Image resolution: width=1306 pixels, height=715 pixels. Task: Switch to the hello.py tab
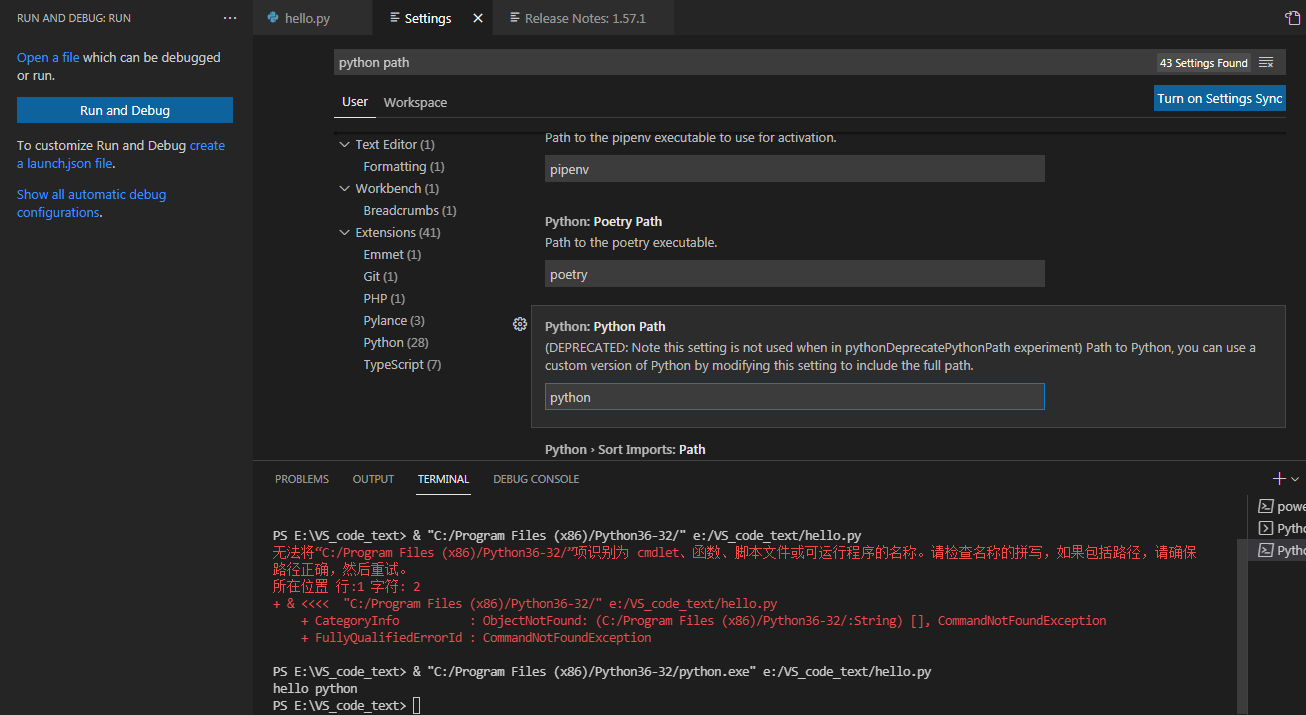coord(312,18)
